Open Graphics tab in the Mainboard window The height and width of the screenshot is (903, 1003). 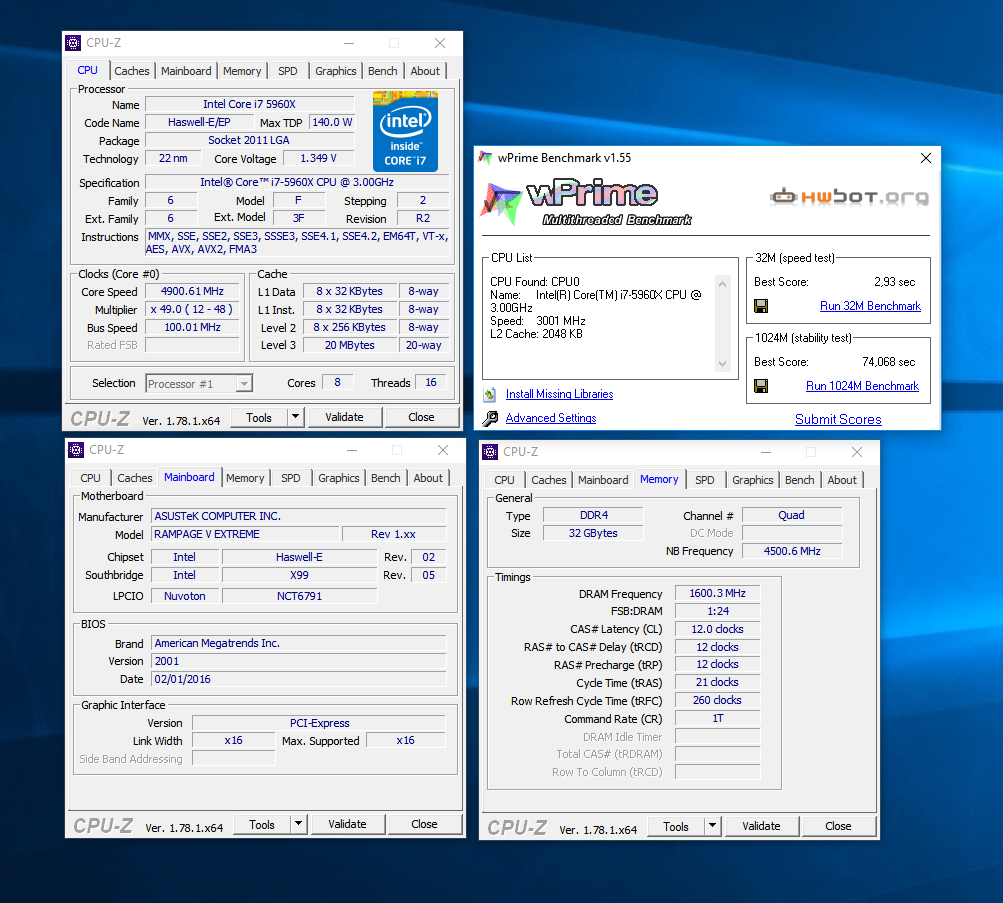coord(339,478)
